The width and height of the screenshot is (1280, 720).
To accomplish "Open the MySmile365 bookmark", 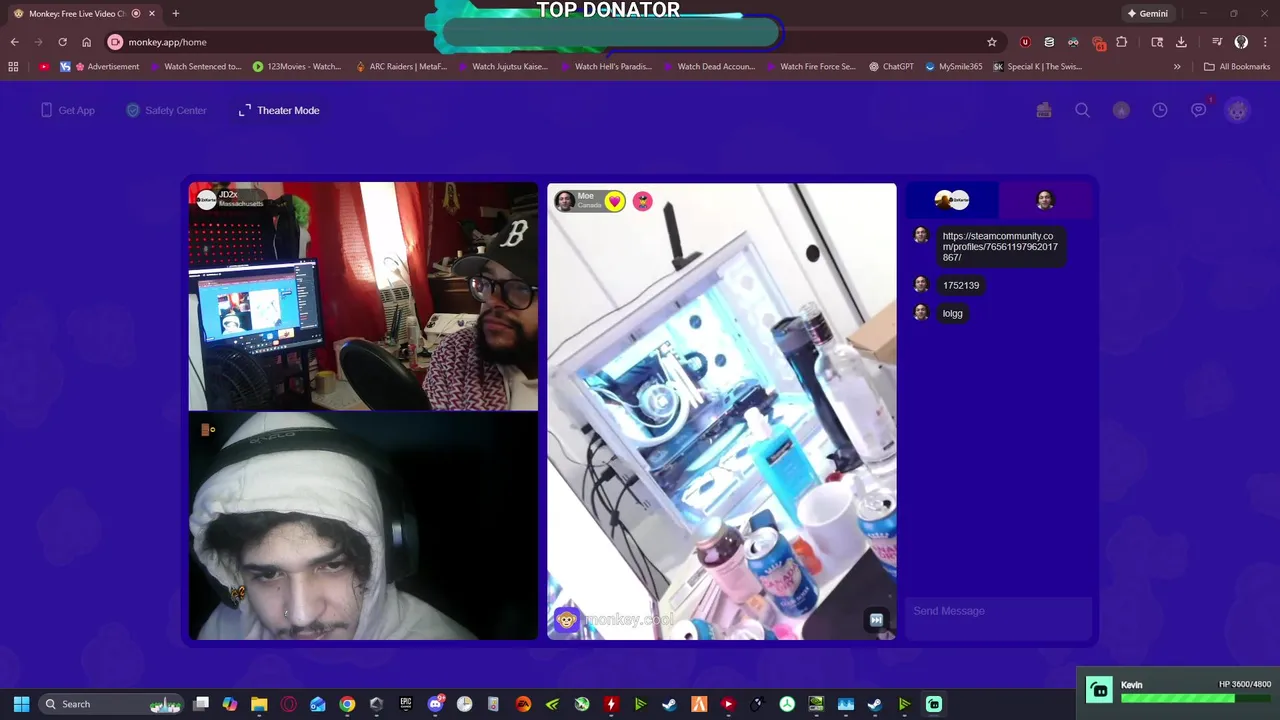I will tap(954, 67).
